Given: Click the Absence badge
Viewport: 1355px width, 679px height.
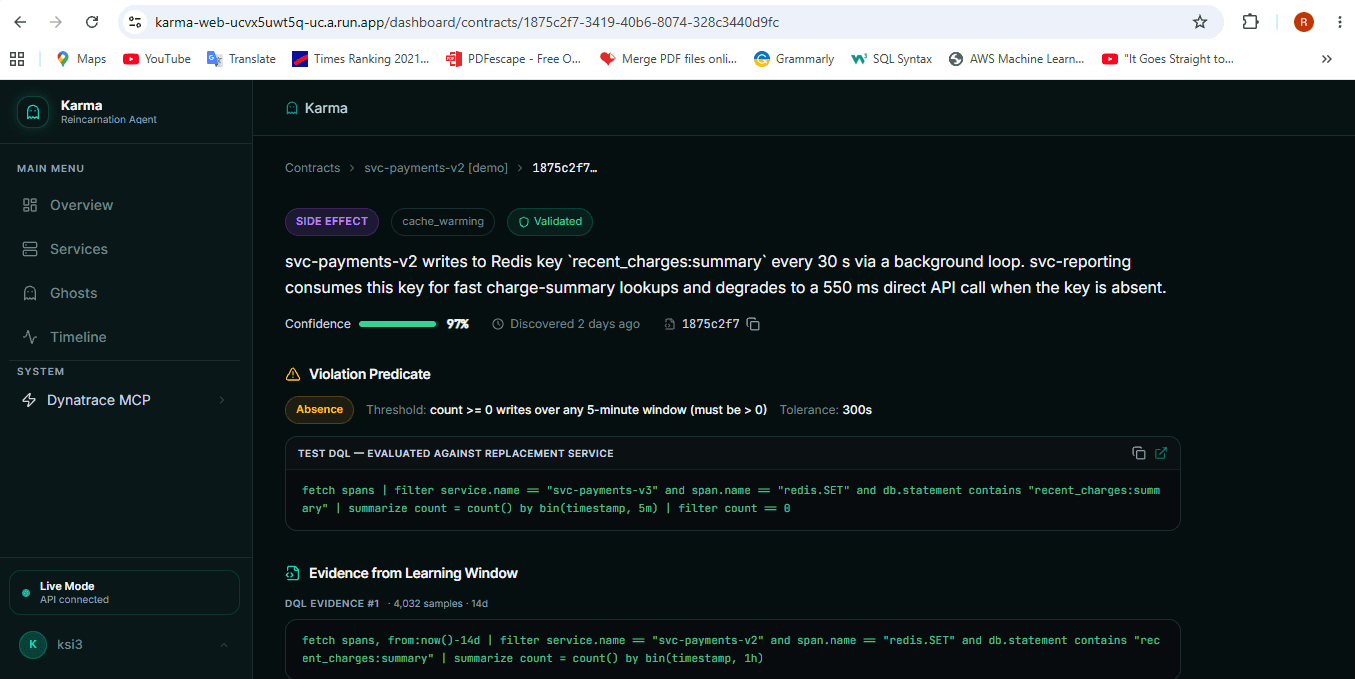Looking at the screenshot, I should pyautogui.click(x=320, y=409).
